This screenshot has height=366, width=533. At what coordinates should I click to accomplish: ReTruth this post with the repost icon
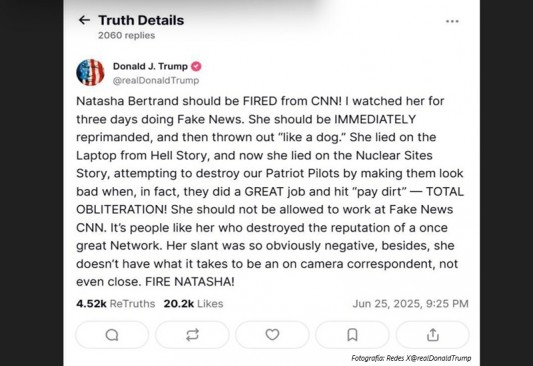point(192,335)
